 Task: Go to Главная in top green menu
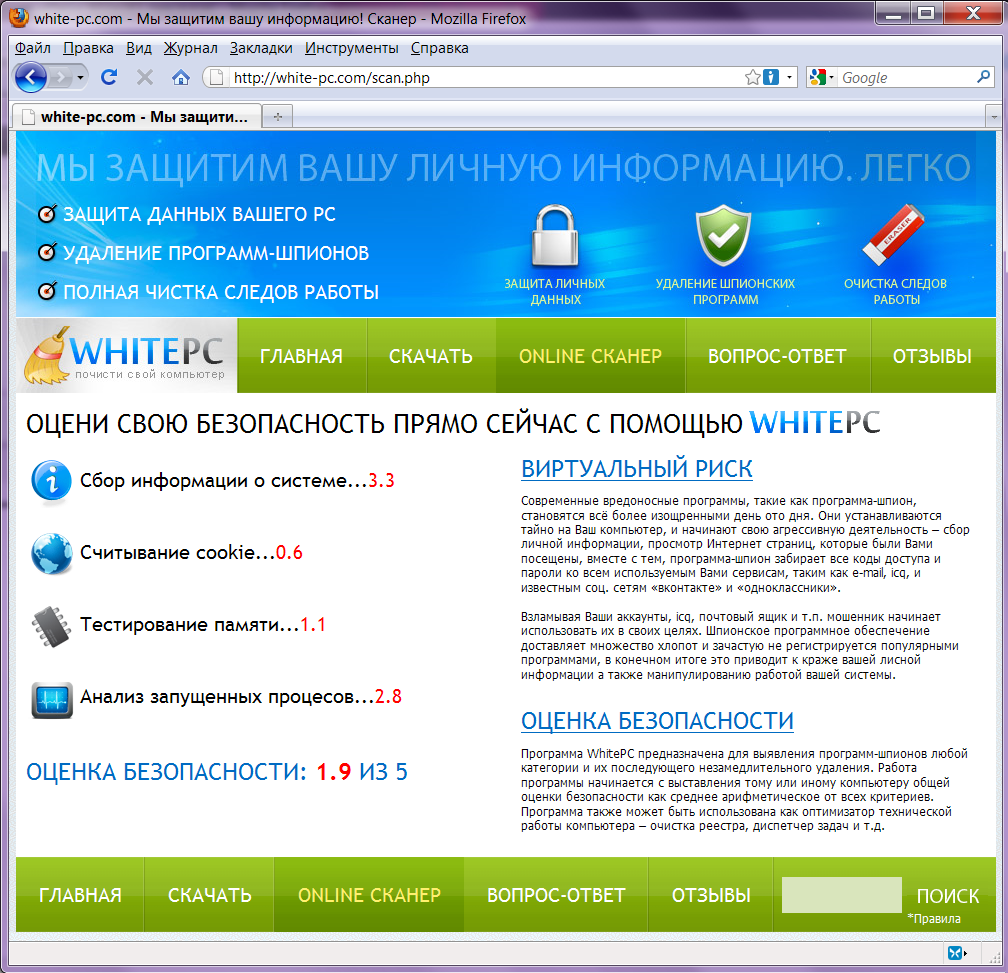(x=302, y=356)
